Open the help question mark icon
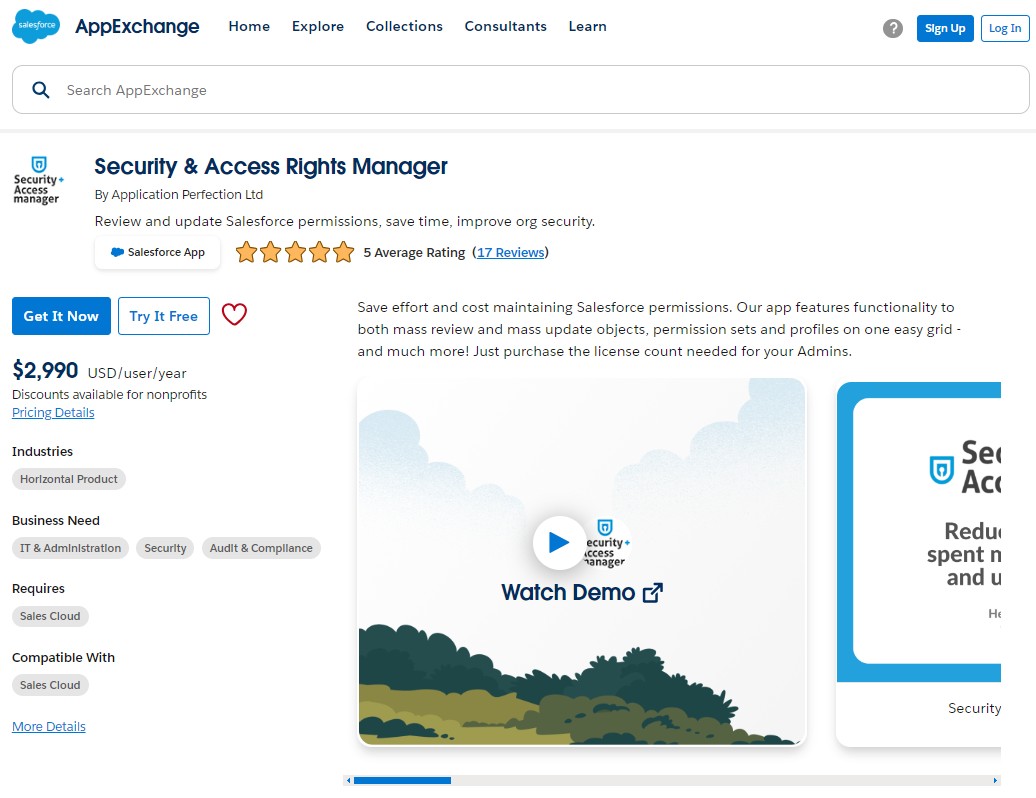Viewport: 1036px width, 798px height. (x=893, y=29)
